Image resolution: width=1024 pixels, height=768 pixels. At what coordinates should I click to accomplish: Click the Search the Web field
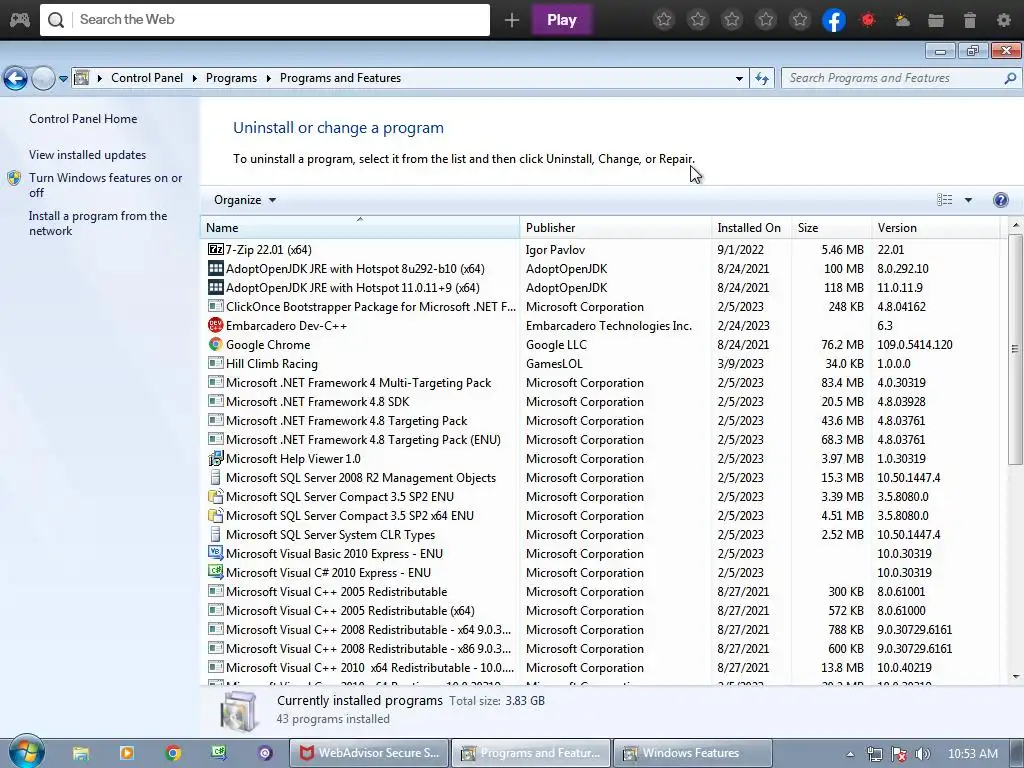pos(265,20)
